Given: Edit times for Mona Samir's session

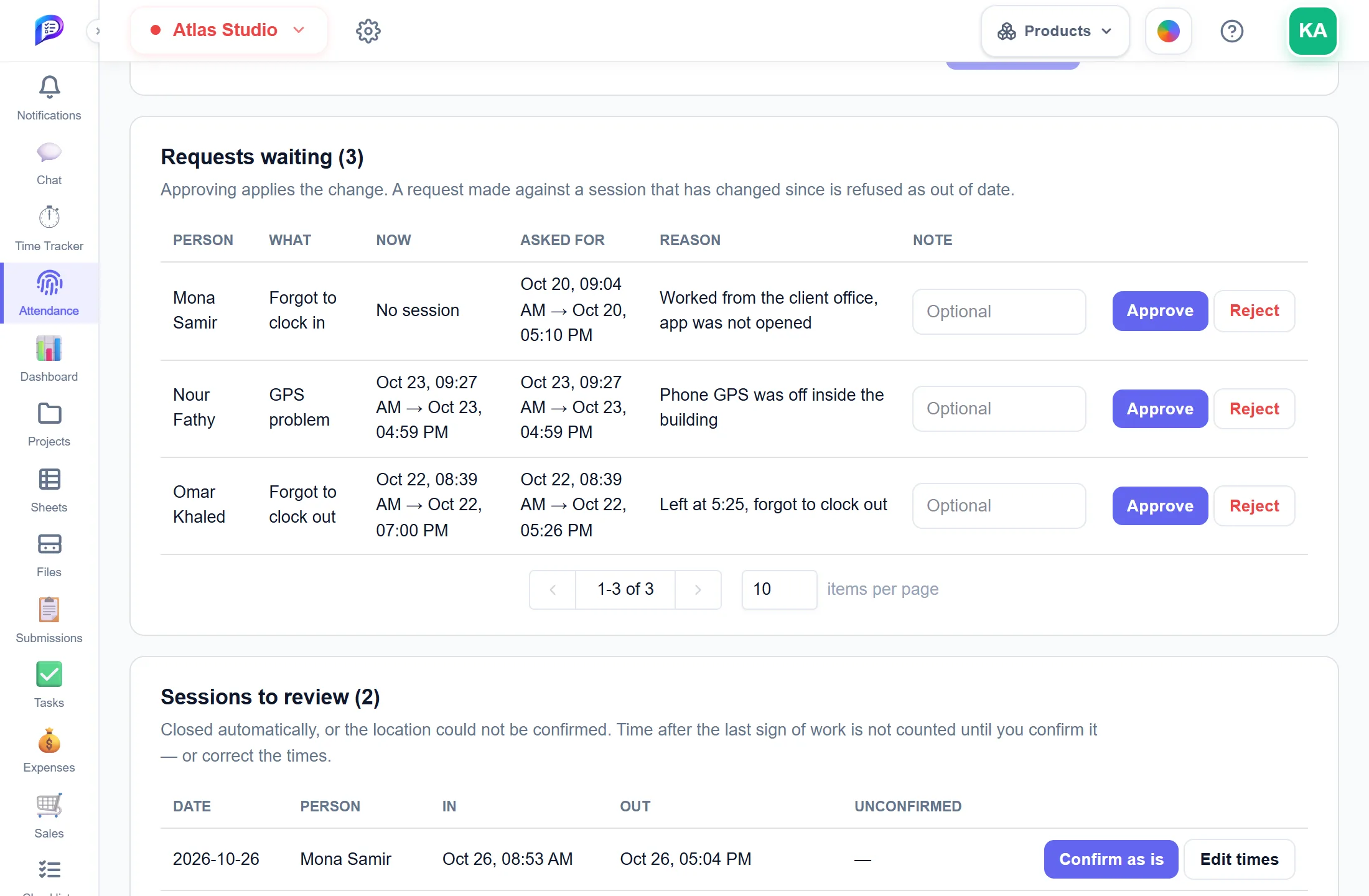Looking at the screenshot, I should [x=1239, y=859].
